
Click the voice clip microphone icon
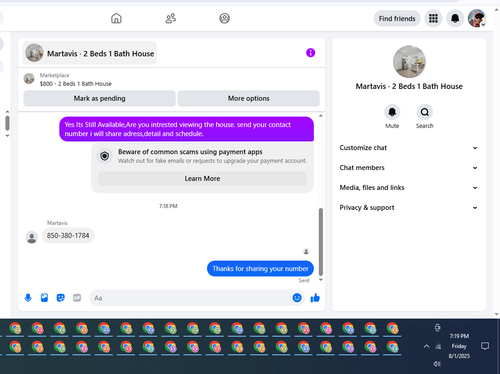coord(28,298)
